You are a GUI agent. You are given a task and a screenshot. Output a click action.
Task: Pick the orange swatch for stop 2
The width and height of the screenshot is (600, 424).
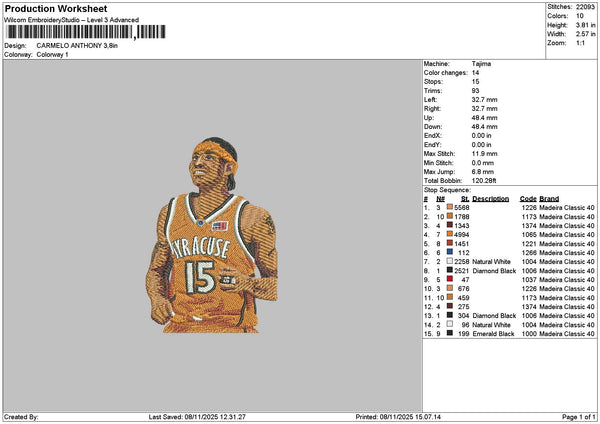tap(450, 216)
